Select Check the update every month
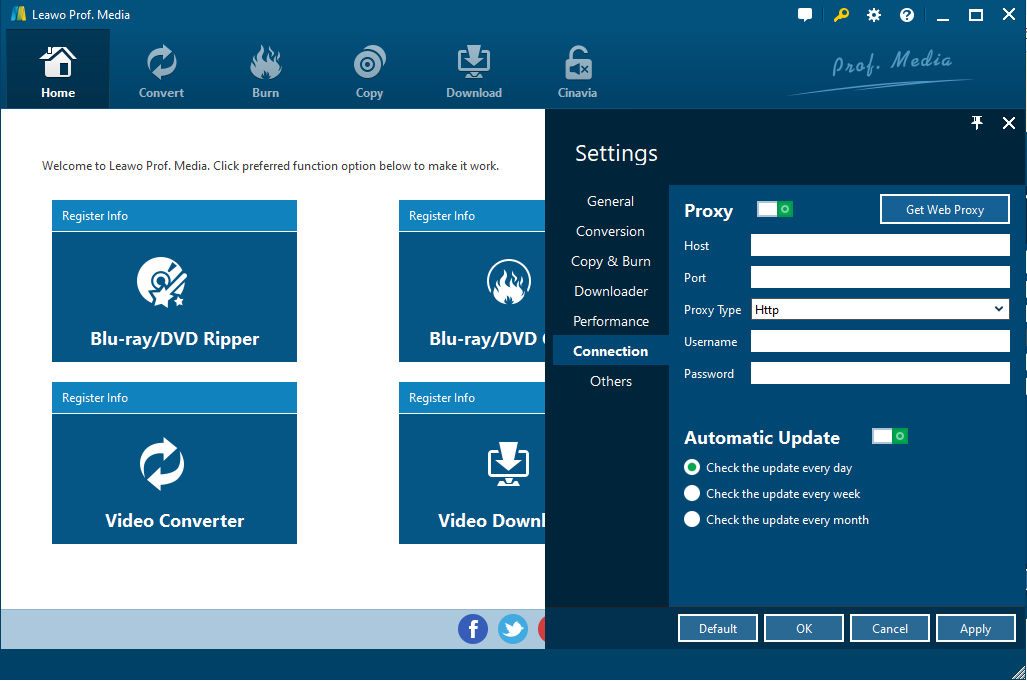This screenshot has height=681, width=1027. (692, 519)
